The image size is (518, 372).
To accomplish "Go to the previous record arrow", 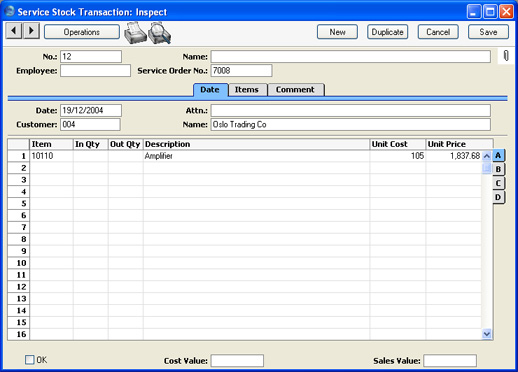I will tap(14, 31).
